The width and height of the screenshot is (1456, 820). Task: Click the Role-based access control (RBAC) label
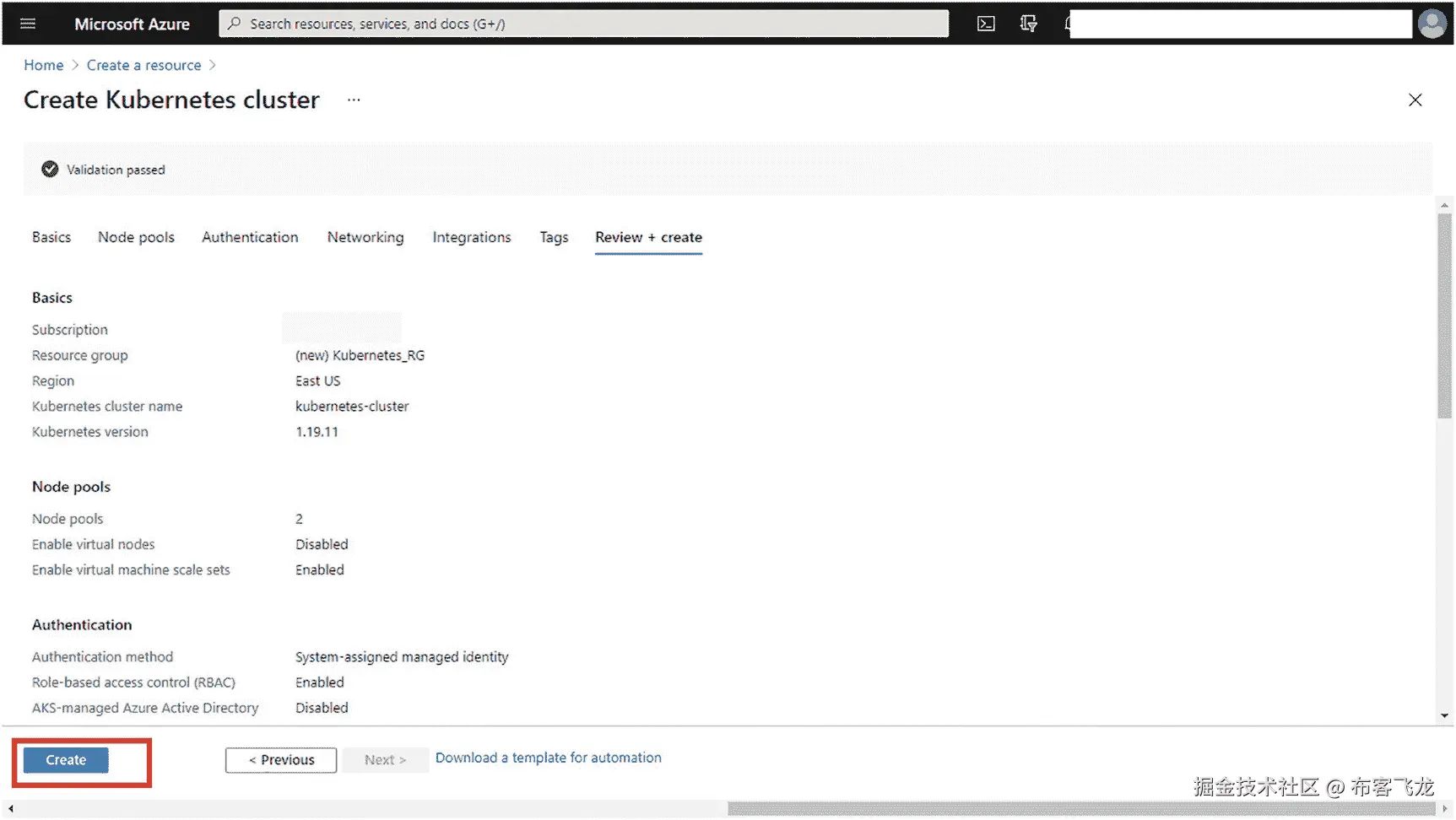point(133,682)
